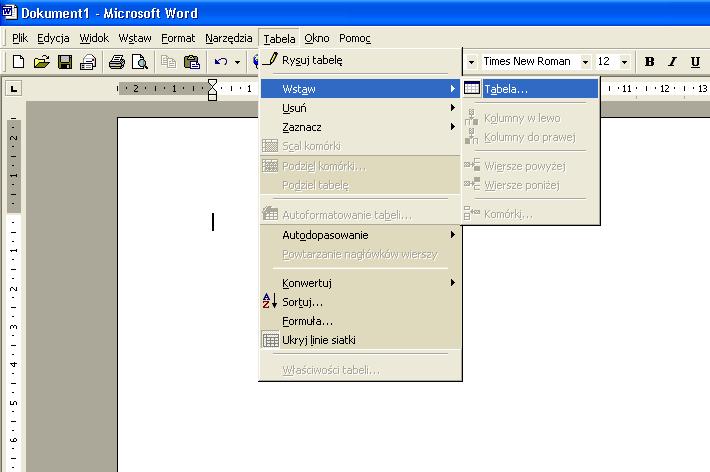Click the font size field showing 12

pos(607,61)
